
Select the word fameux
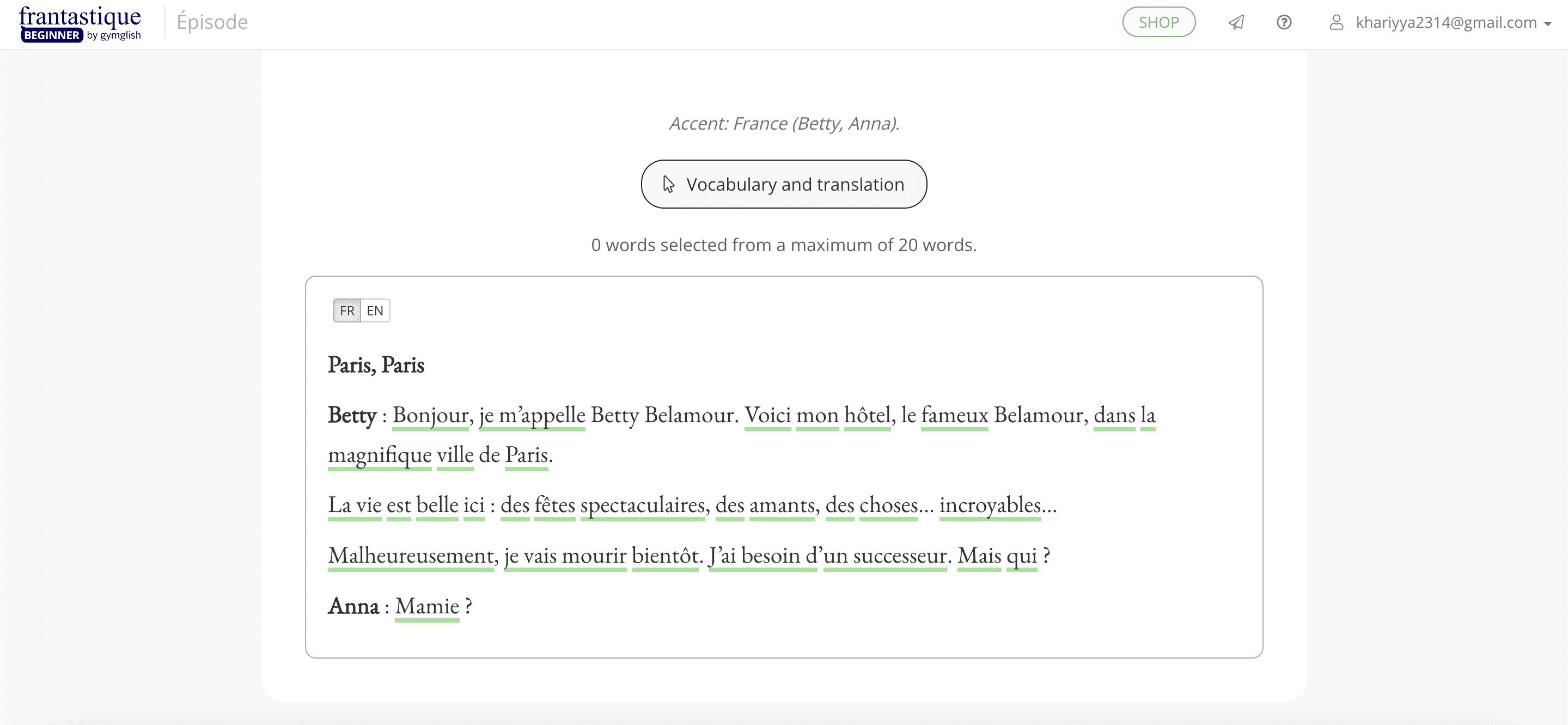tap(954, 415)
